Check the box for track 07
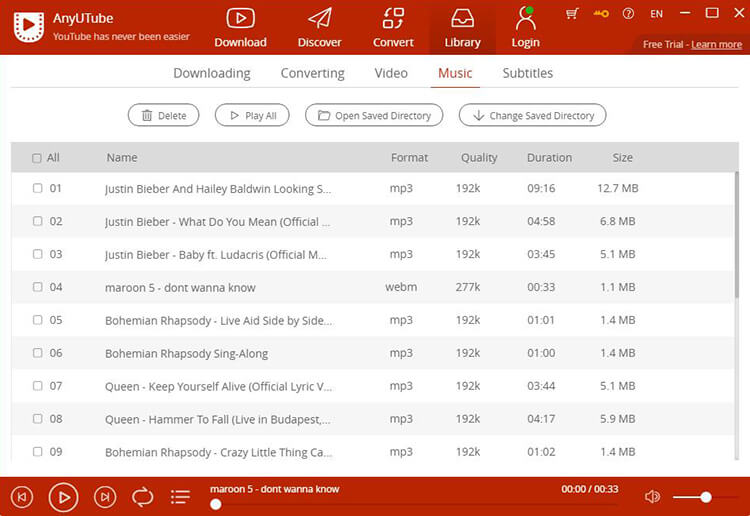The image size is (750, 516). (x=37, y=385)
